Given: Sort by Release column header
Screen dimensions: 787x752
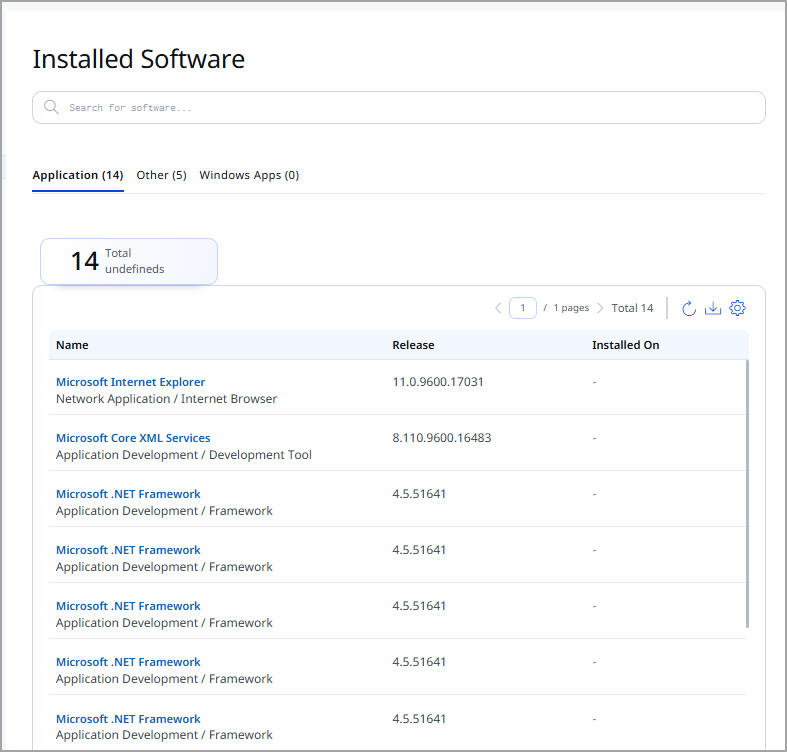Looking at the screenshot, I should (x=413, y=345).
